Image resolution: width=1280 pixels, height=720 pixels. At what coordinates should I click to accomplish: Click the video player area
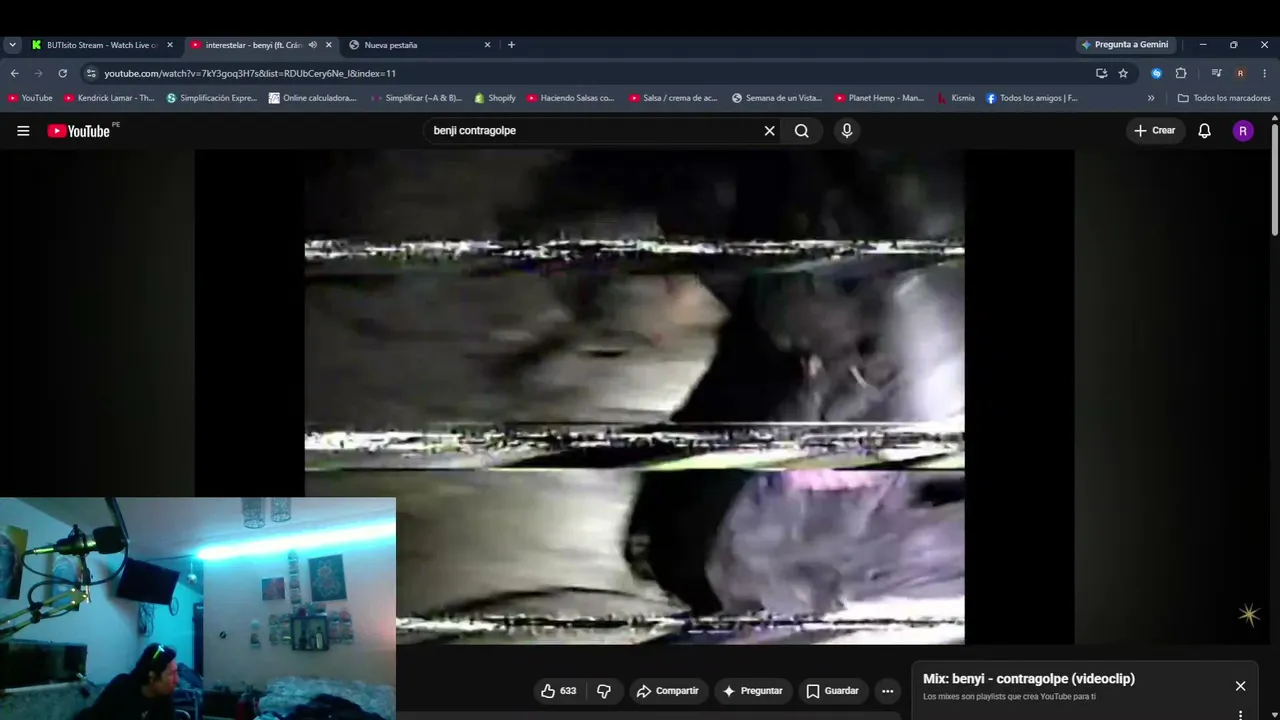[634, 397]
